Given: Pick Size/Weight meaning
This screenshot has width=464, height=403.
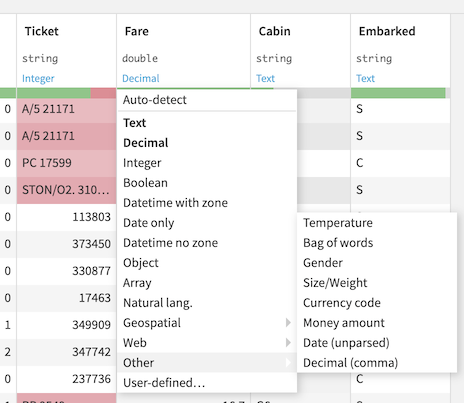Looking at the screenshot, I should (377, 283).
